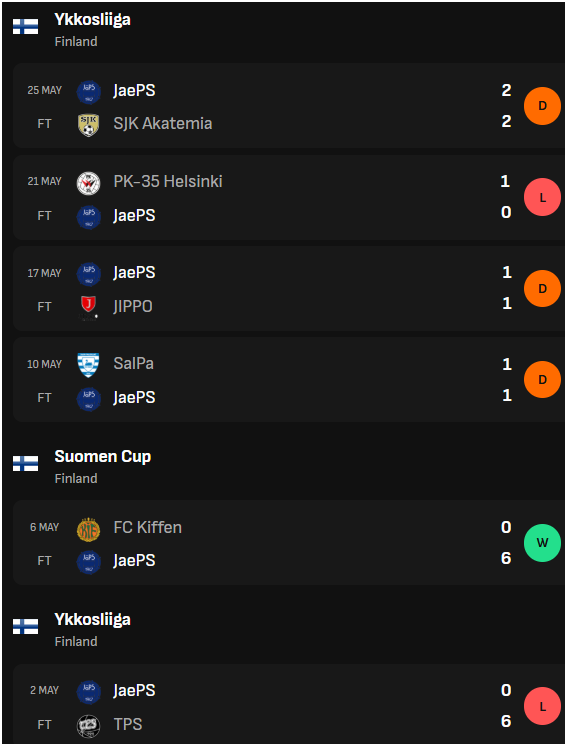Click Finland flag beside Suomen Cup
This screenshot has height=746, width=567.
pyautogui.click(x=26, y=463)
